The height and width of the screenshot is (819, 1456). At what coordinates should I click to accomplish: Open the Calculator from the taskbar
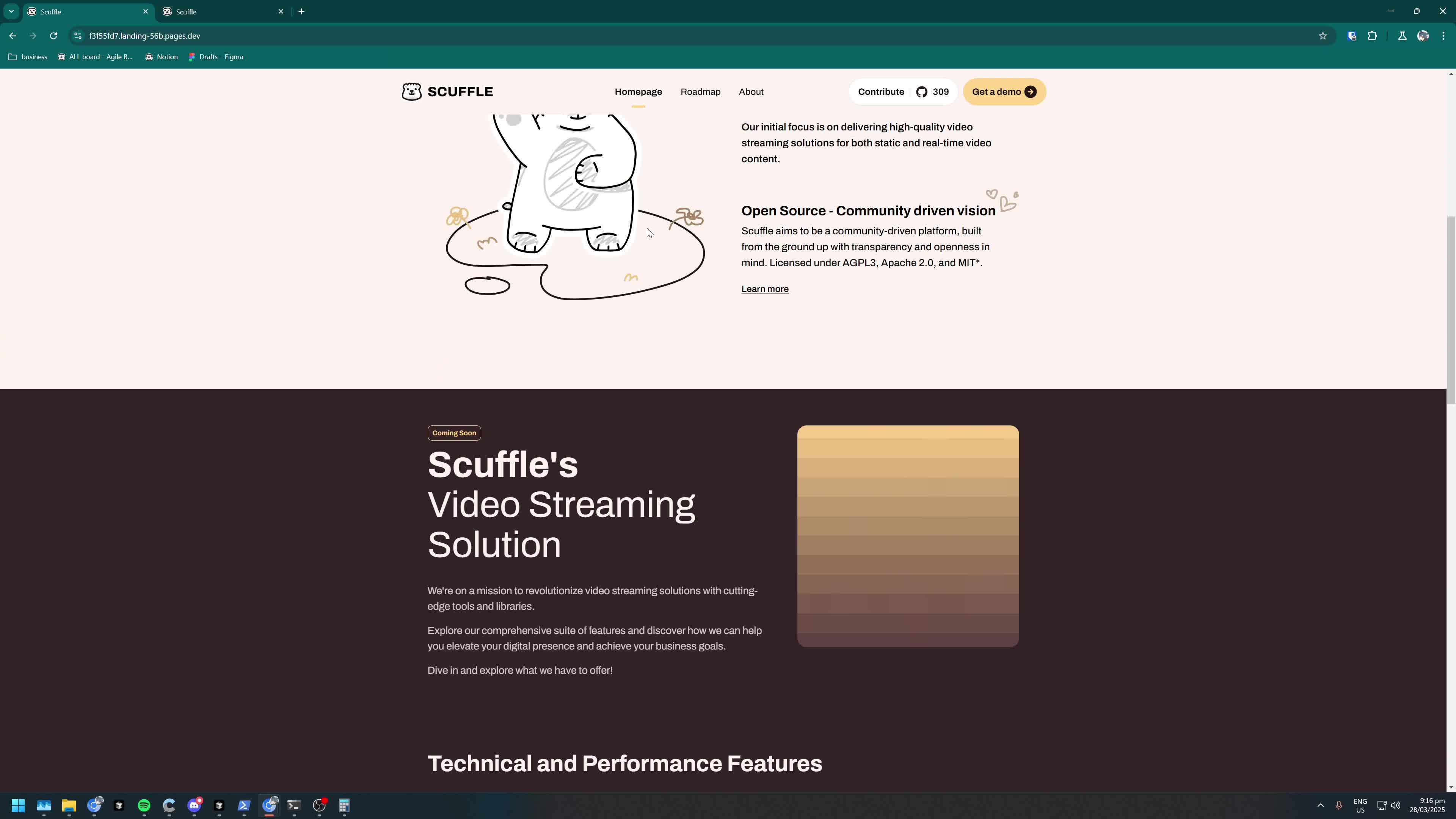coord(344,805)
